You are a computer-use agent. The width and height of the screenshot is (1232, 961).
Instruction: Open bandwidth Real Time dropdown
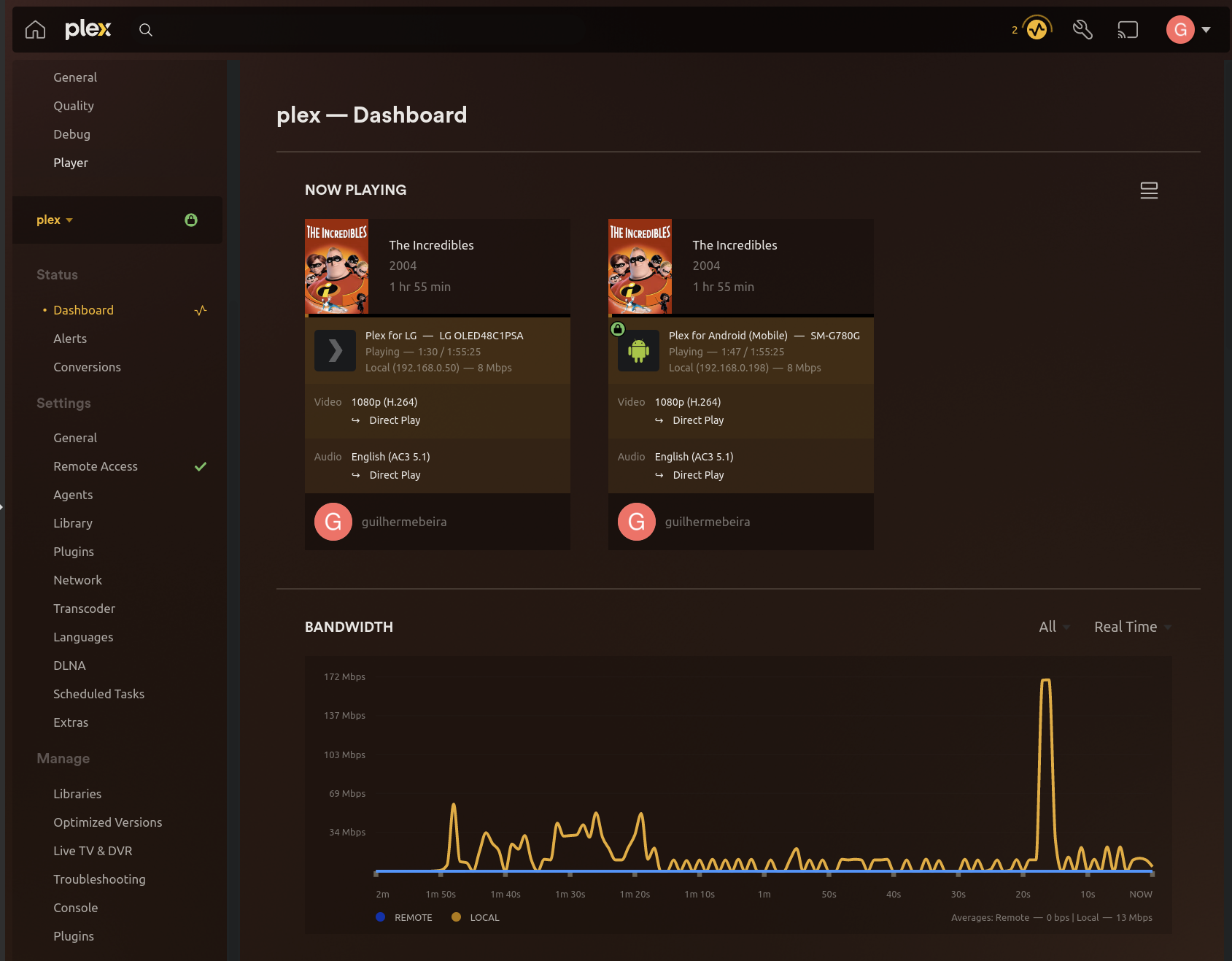tap(1133, 627)
